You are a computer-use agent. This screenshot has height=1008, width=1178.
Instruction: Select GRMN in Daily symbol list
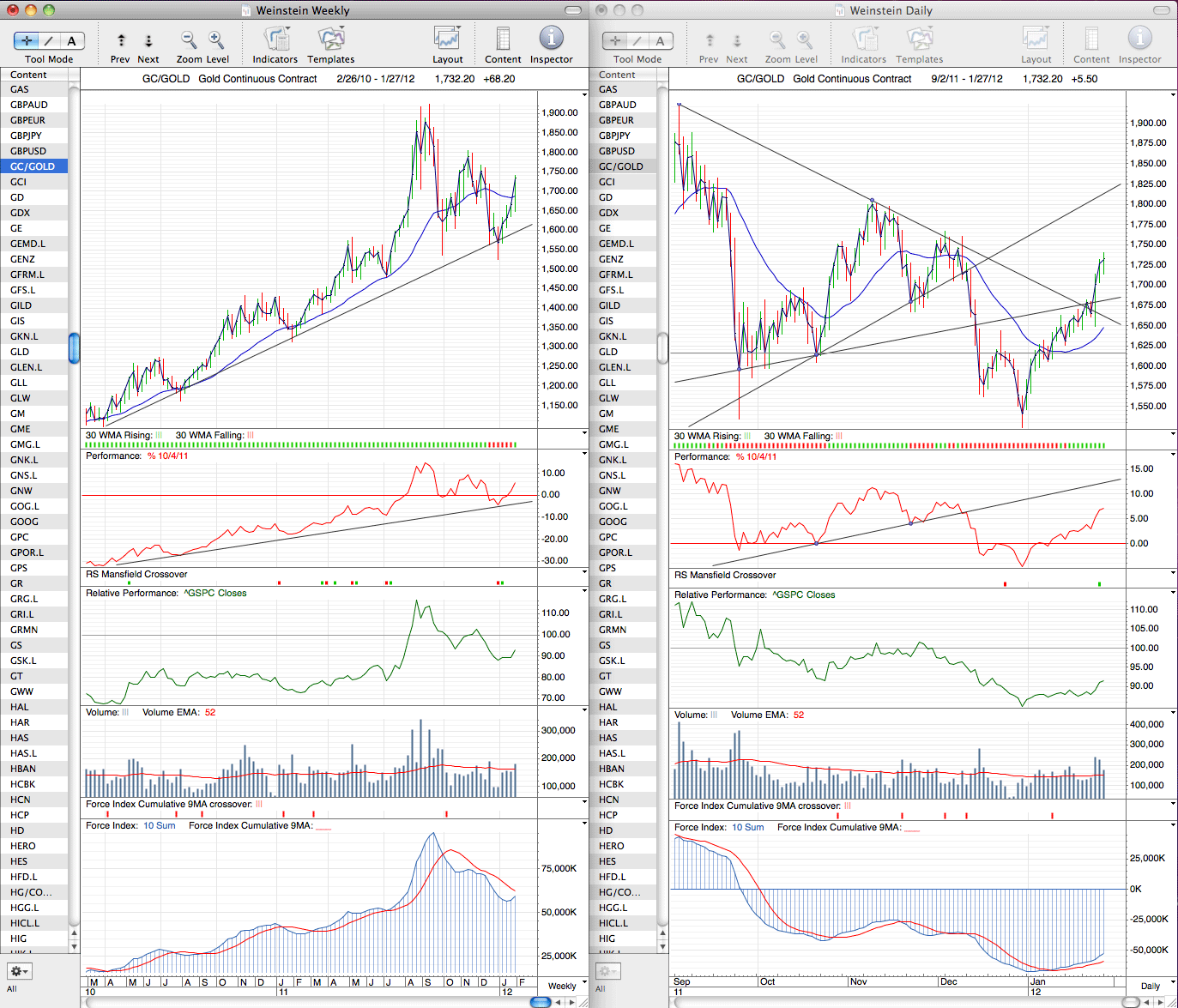coord(623,630)
